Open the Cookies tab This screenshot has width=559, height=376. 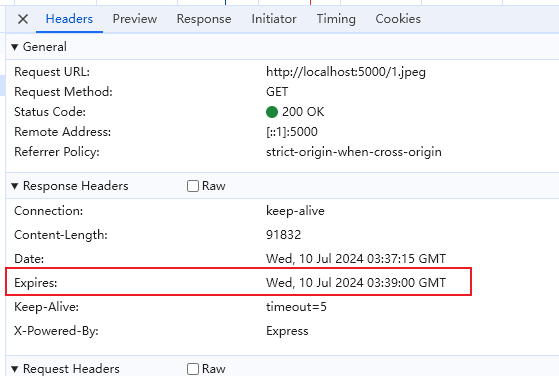(x=398, y=19)
